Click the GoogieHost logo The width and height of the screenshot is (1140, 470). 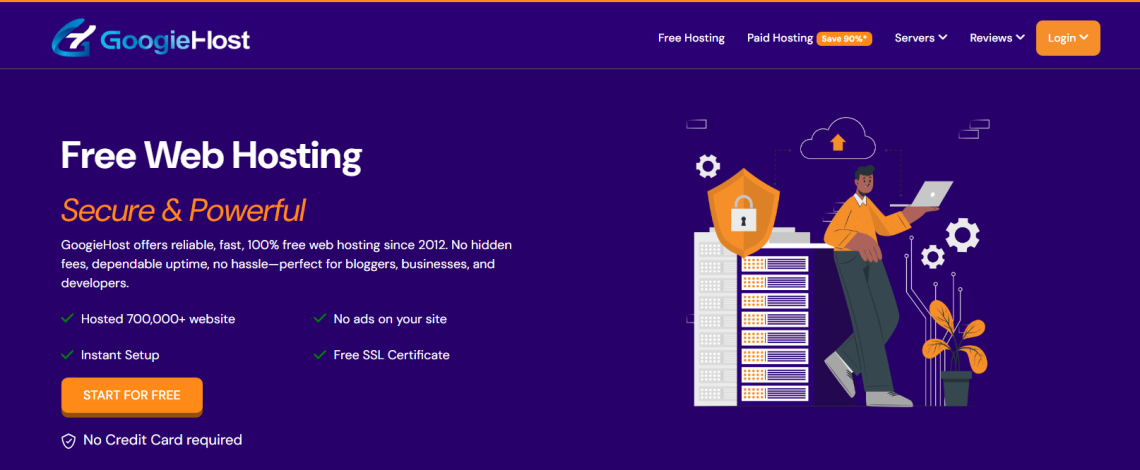click(150, 38)
